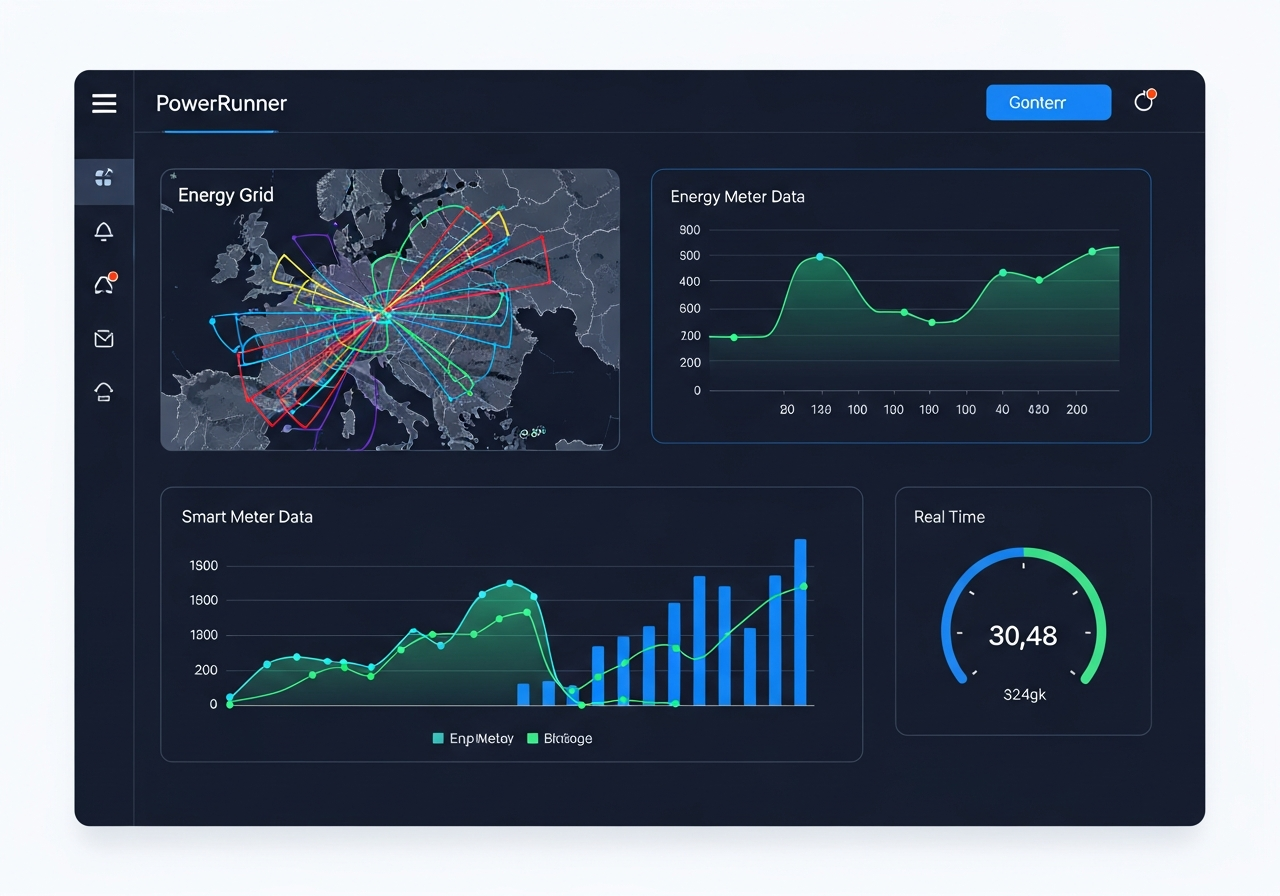This screenshot has height=896, width=1280.
Task: Open the hamburger menu
Action: [x=104, y=103]
